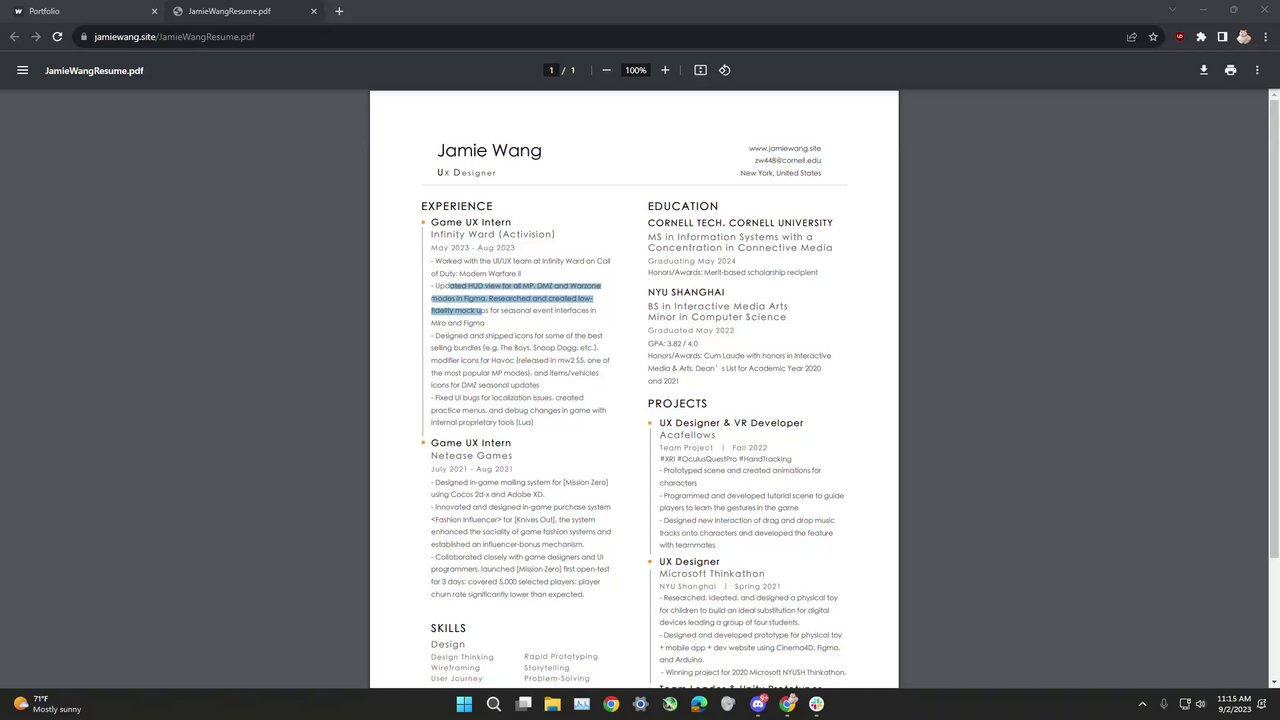1280x720 pixels.
Task: Open the clock showing 11:15 AM
Action: coord(1234,704)
